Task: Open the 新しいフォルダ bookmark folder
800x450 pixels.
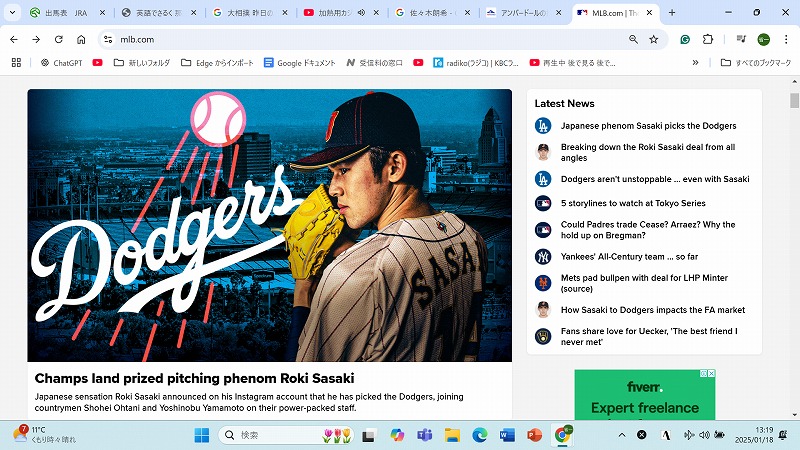Action: (x=142, y=63)
